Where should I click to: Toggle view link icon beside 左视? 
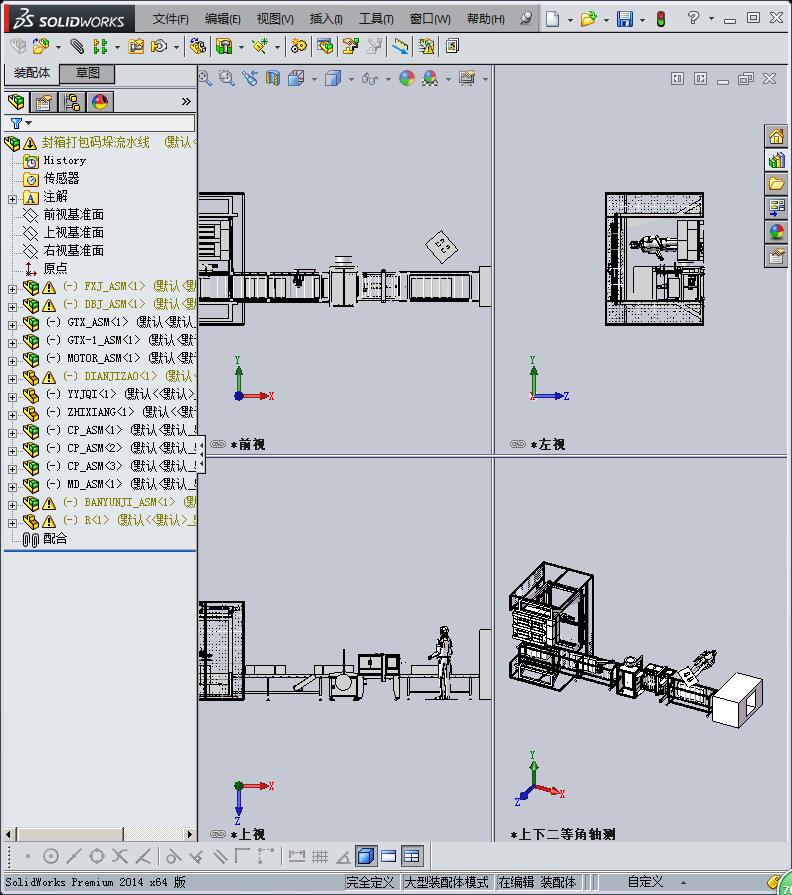(x=518, y=444)
